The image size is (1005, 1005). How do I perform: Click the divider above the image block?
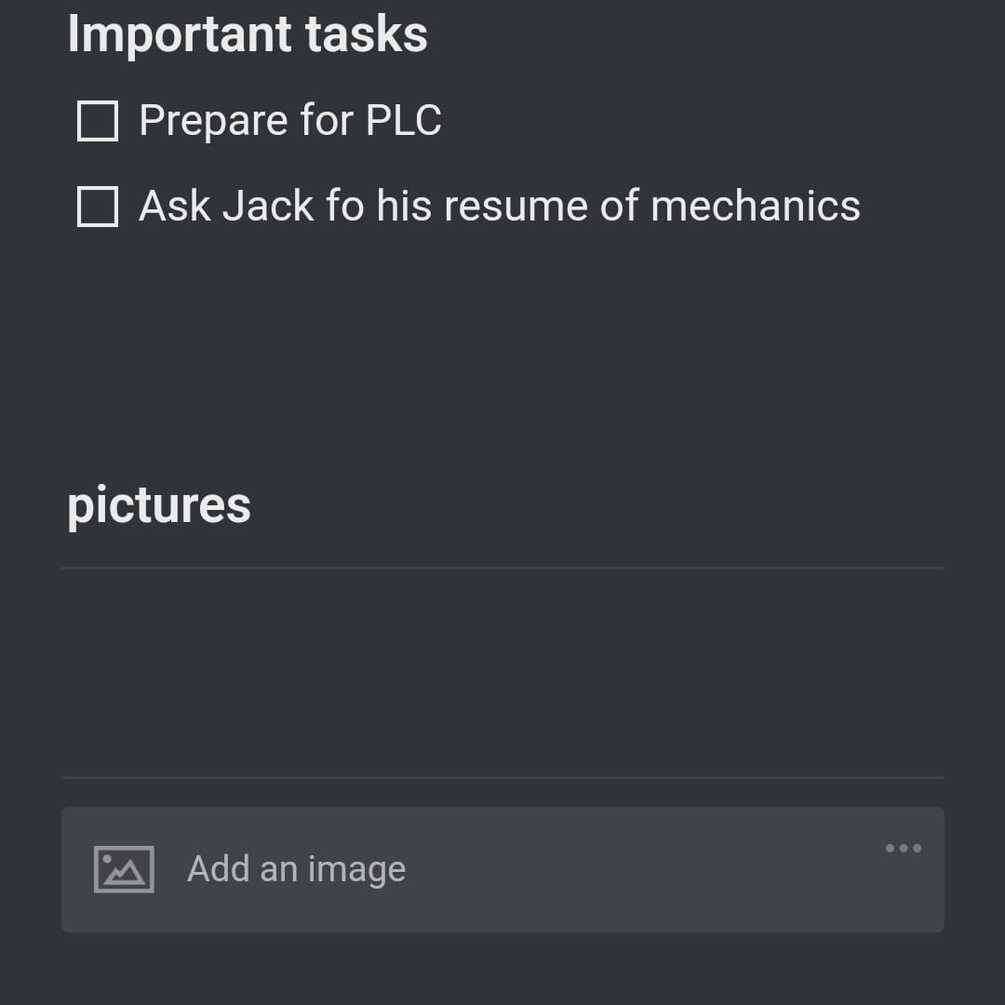point(500,777)
